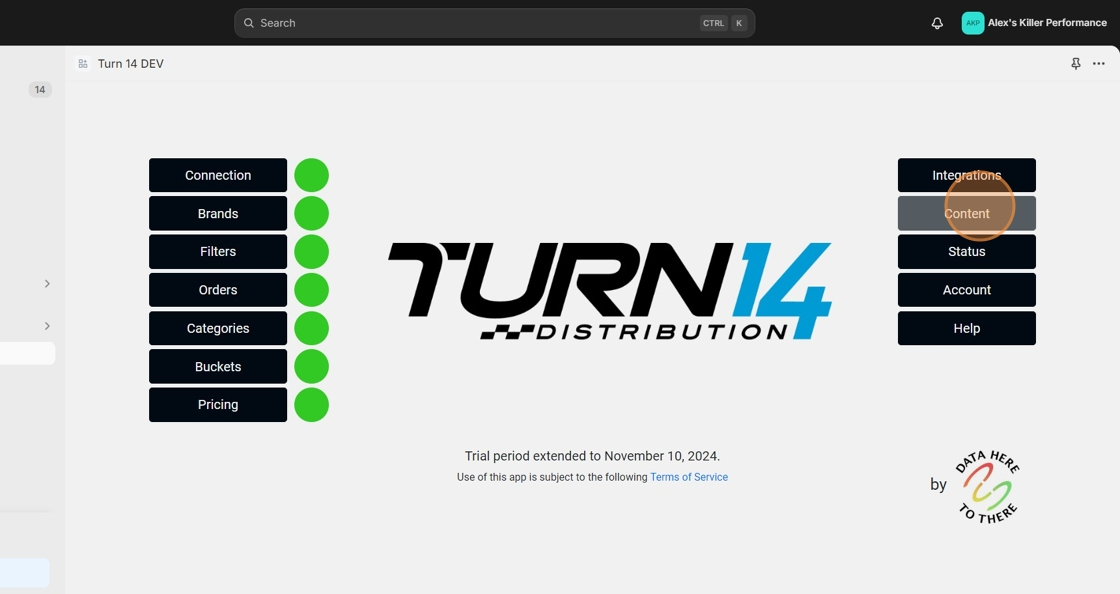Click the AKP profile avatar
This screenshot has width=1120, height=594.
(973, 23)
